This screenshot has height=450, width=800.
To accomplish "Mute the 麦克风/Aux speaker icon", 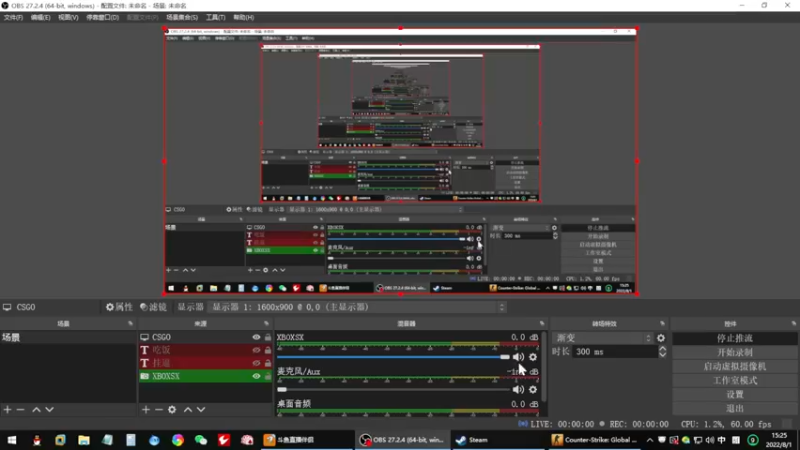I will (x=518, y=389).
